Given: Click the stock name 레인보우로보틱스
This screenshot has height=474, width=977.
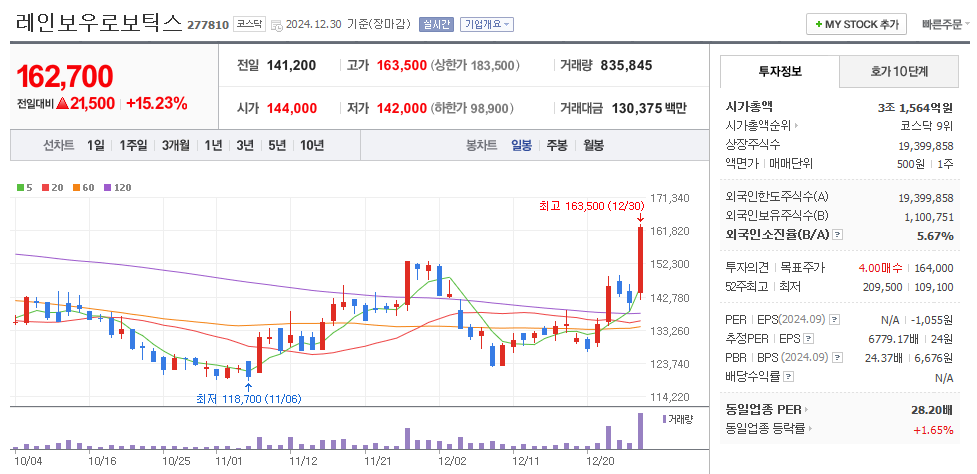Looking at the screenshot, I should coord(98,23).
